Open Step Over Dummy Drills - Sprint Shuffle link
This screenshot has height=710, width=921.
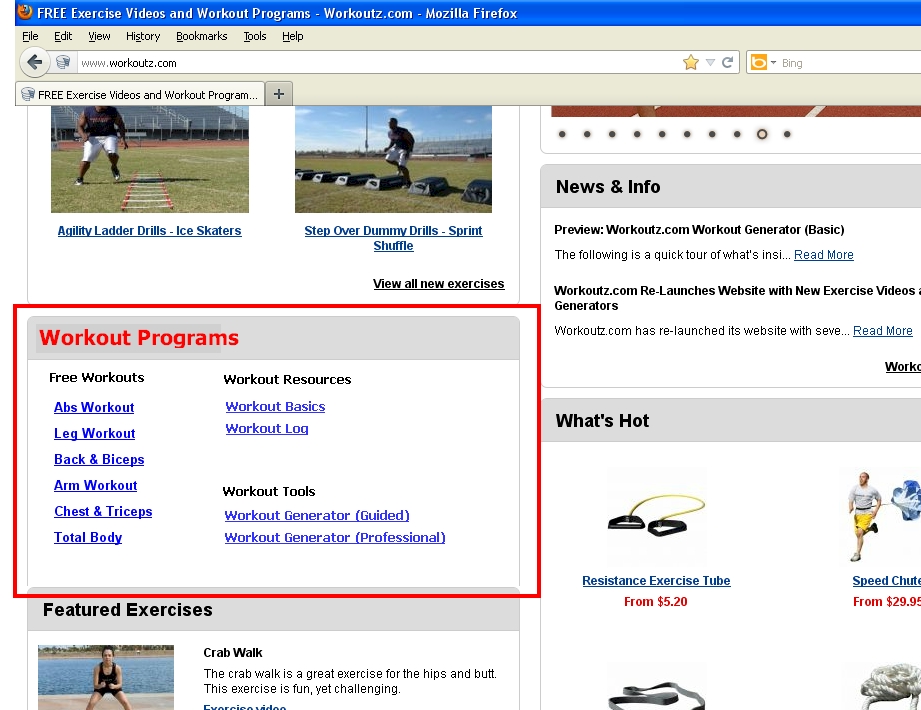click(393, 238)
